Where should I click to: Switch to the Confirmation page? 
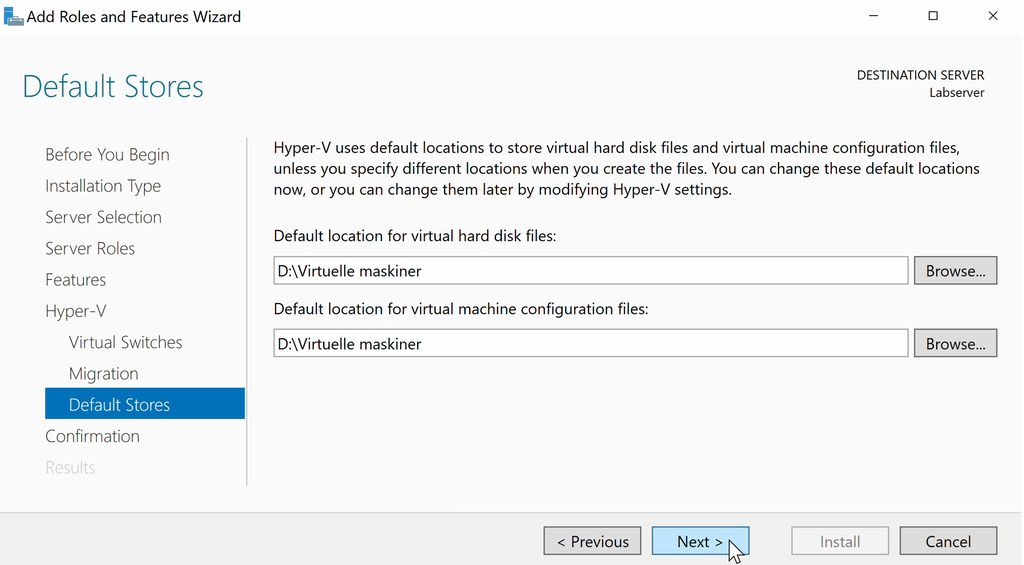pos(92,436)
